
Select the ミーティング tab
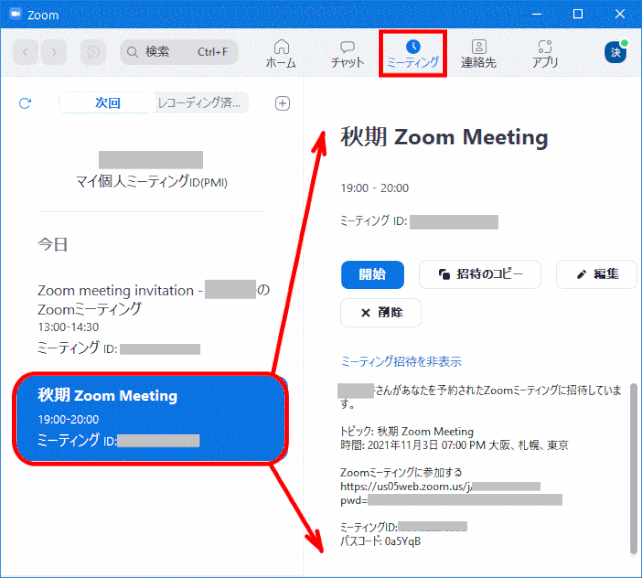click(x=413, y=54)
